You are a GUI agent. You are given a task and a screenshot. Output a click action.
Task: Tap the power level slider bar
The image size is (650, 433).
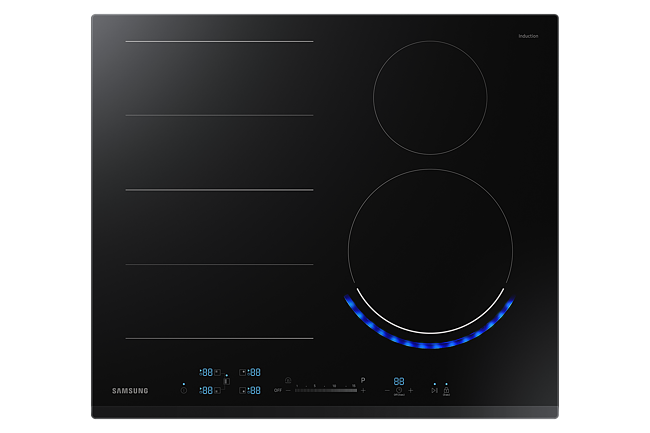pyautogui.click(x=325, y=390)
